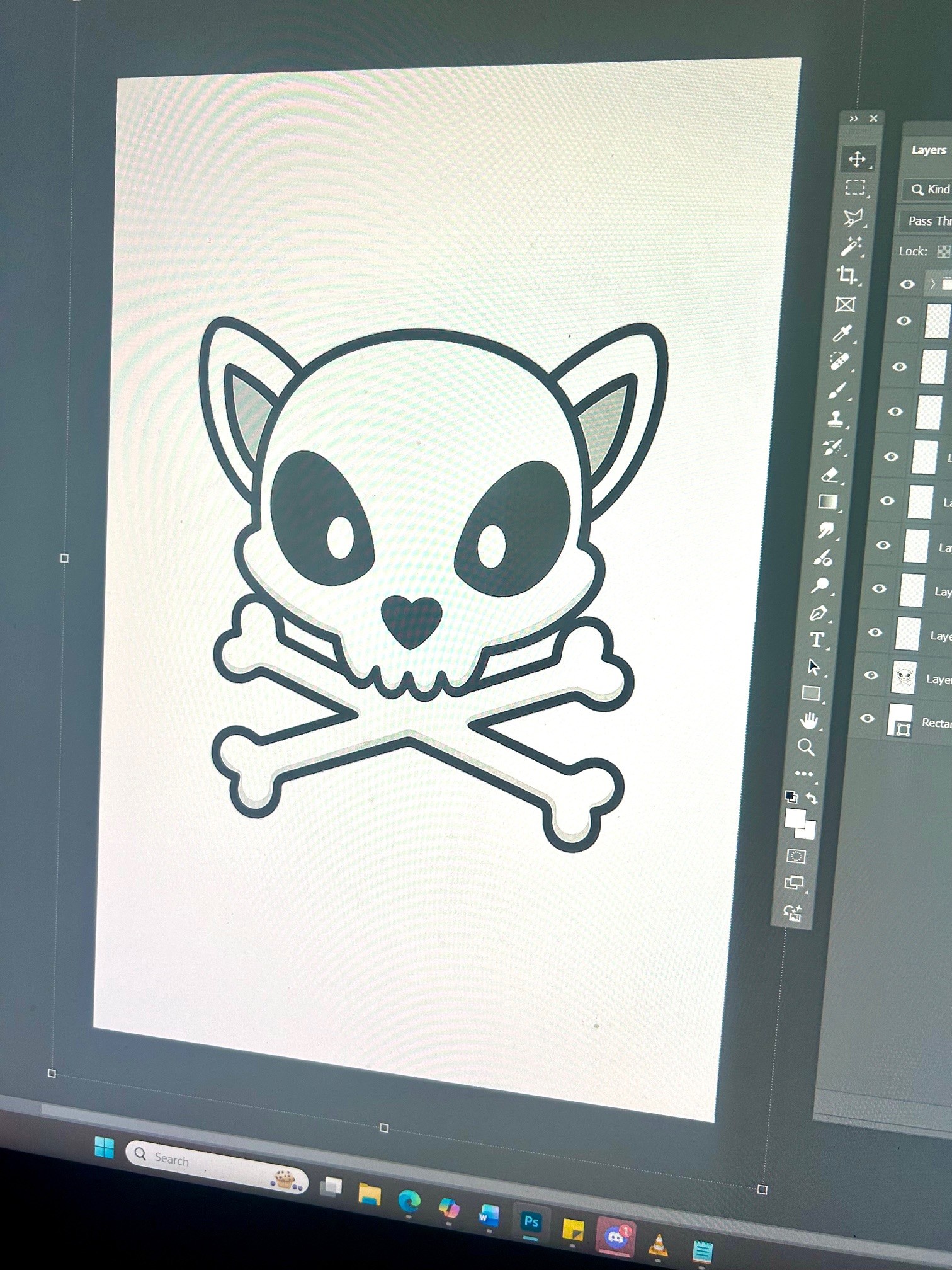This screenshot has width=952, height=1270.
Task: Close the floating toolbar panel
Action: pyautogui.click(x=873, y=118)
